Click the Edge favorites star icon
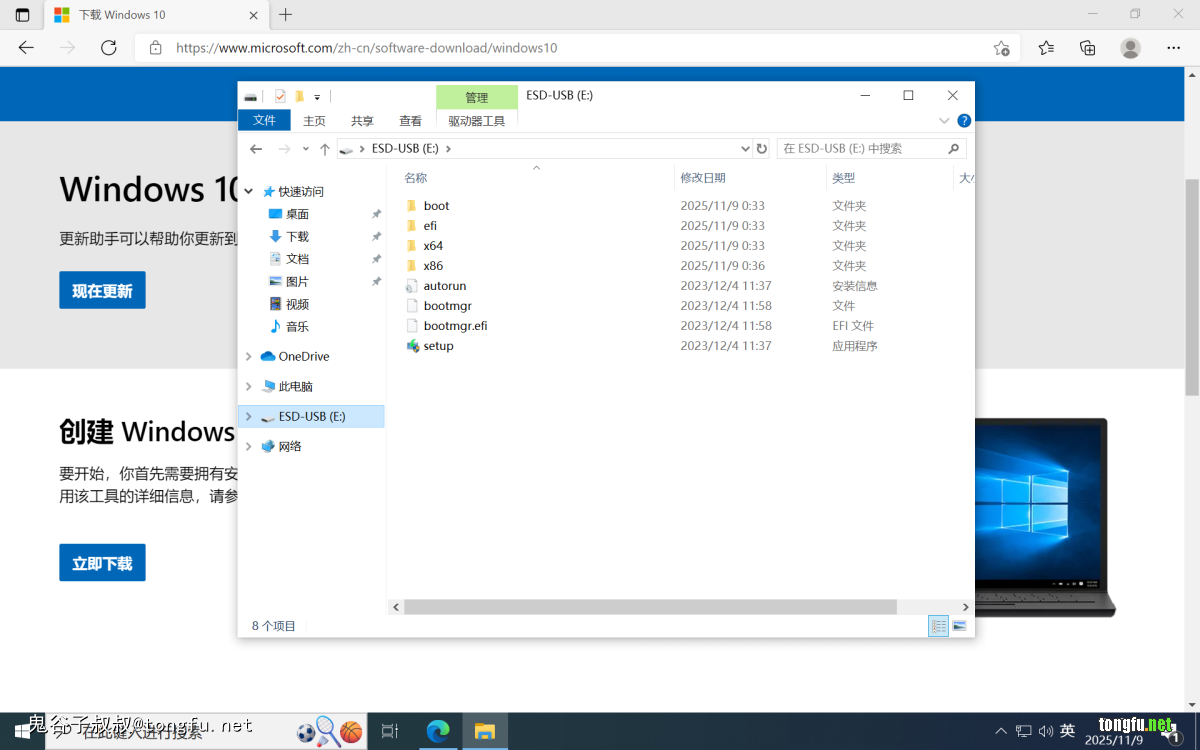Viewport: 1200px width, 750px height. click(x=1046, y=47)
